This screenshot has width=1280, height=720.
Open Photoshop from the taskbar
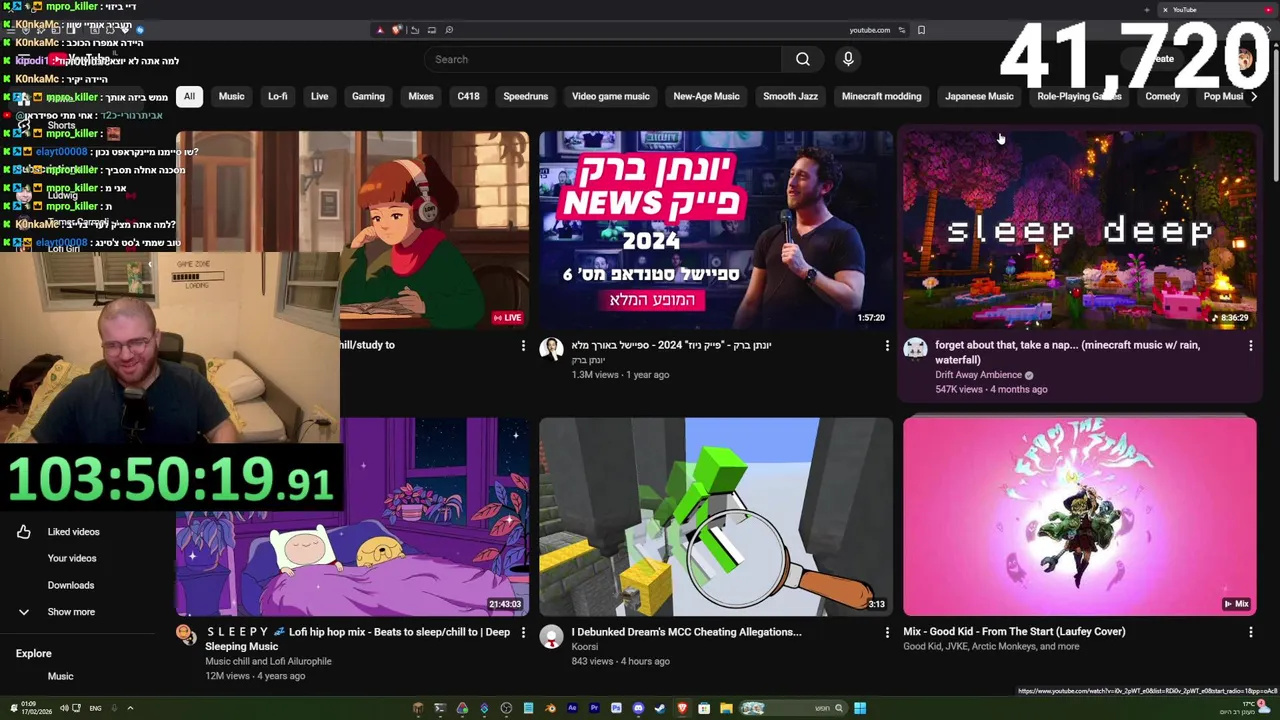coord(616,709)
